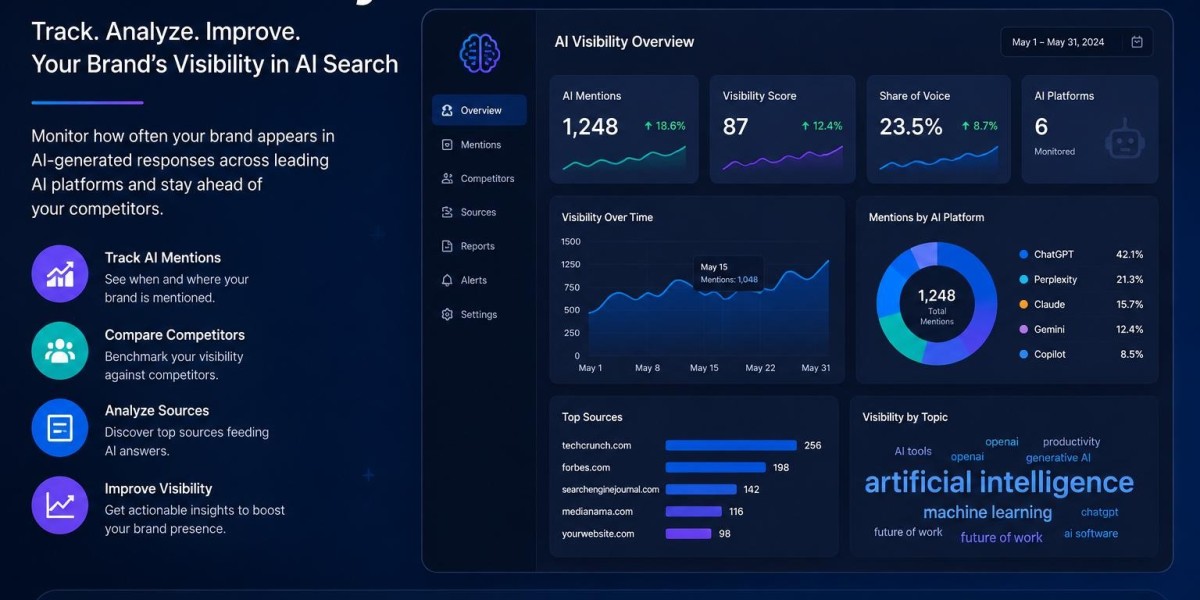Viewport: 1200px width, 600px height.
Task: Select the Overview menu item
Action: pyautogui.click(x=479, y=110)
